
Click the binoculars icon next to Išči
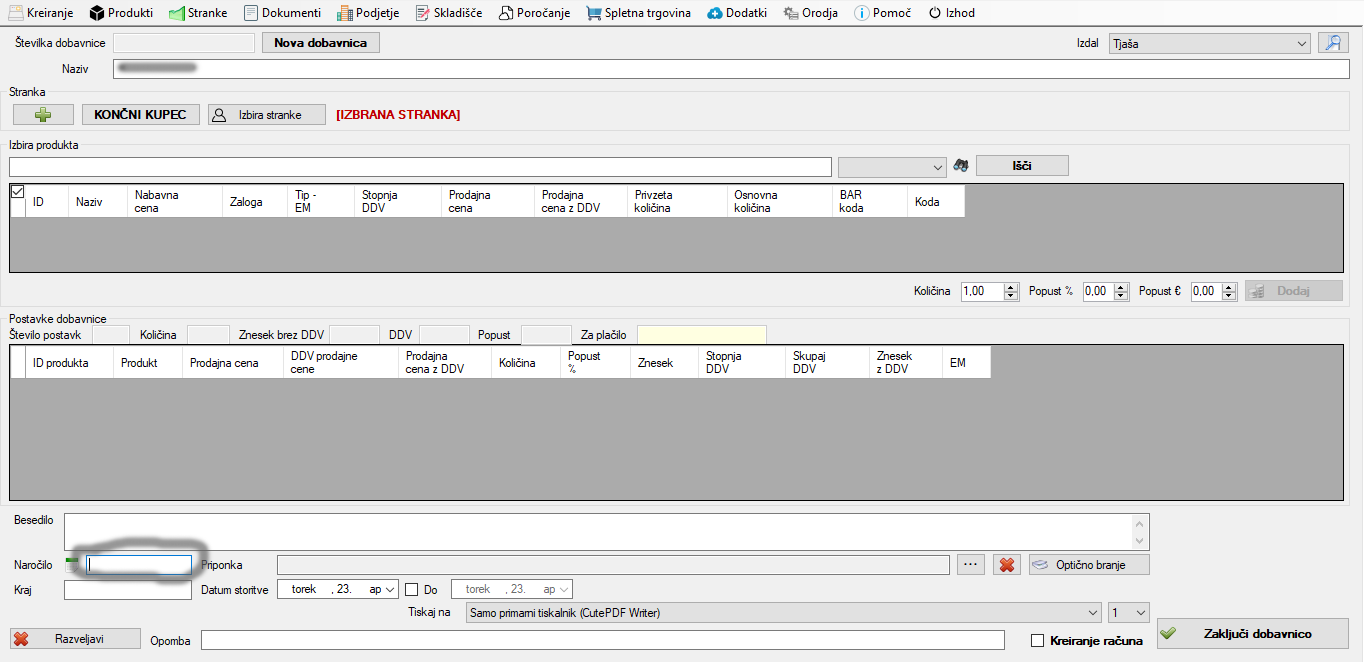961,166
